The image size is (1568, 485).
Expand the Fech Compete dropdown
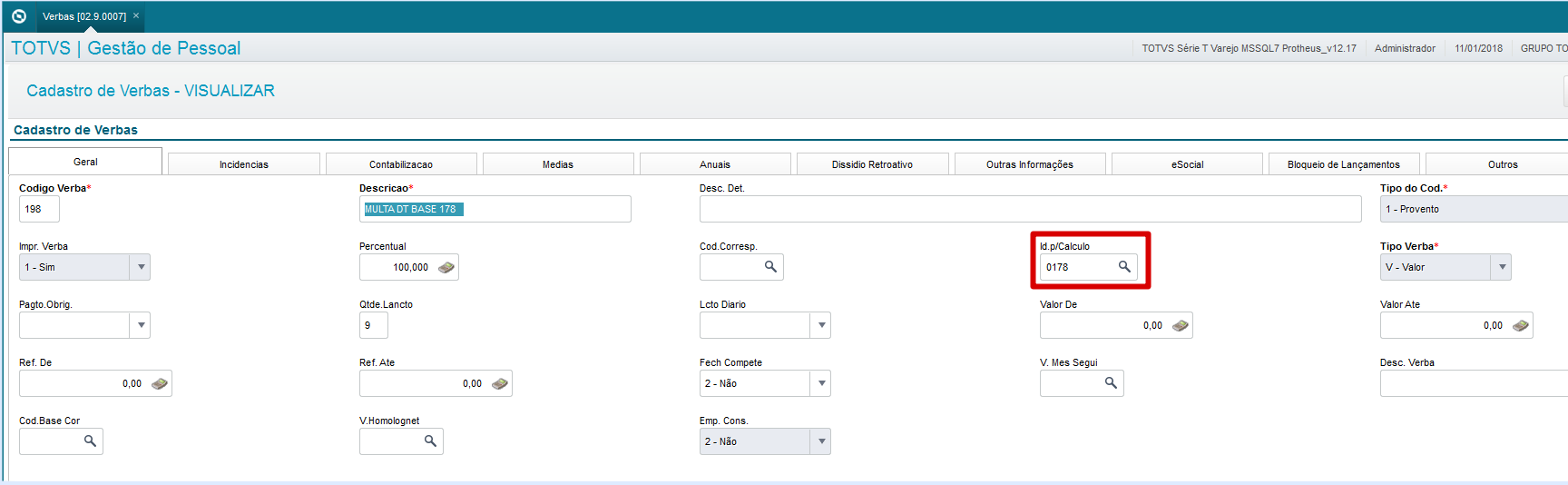(821, 383)
